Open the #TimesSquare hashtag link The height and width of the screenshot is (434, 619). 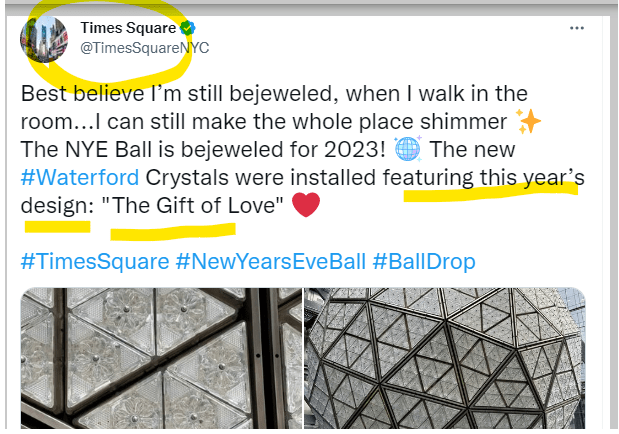(x=93, y=261)
